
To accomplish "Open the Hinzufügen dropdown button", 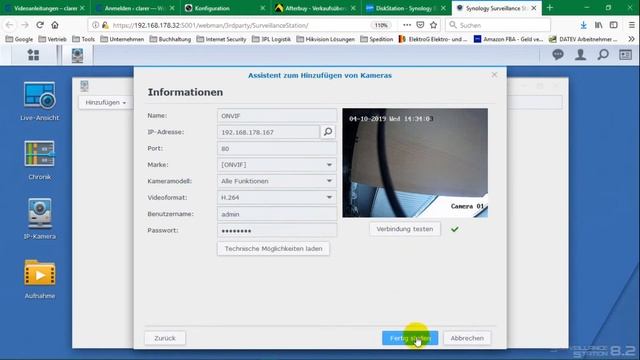I will 105,102.
